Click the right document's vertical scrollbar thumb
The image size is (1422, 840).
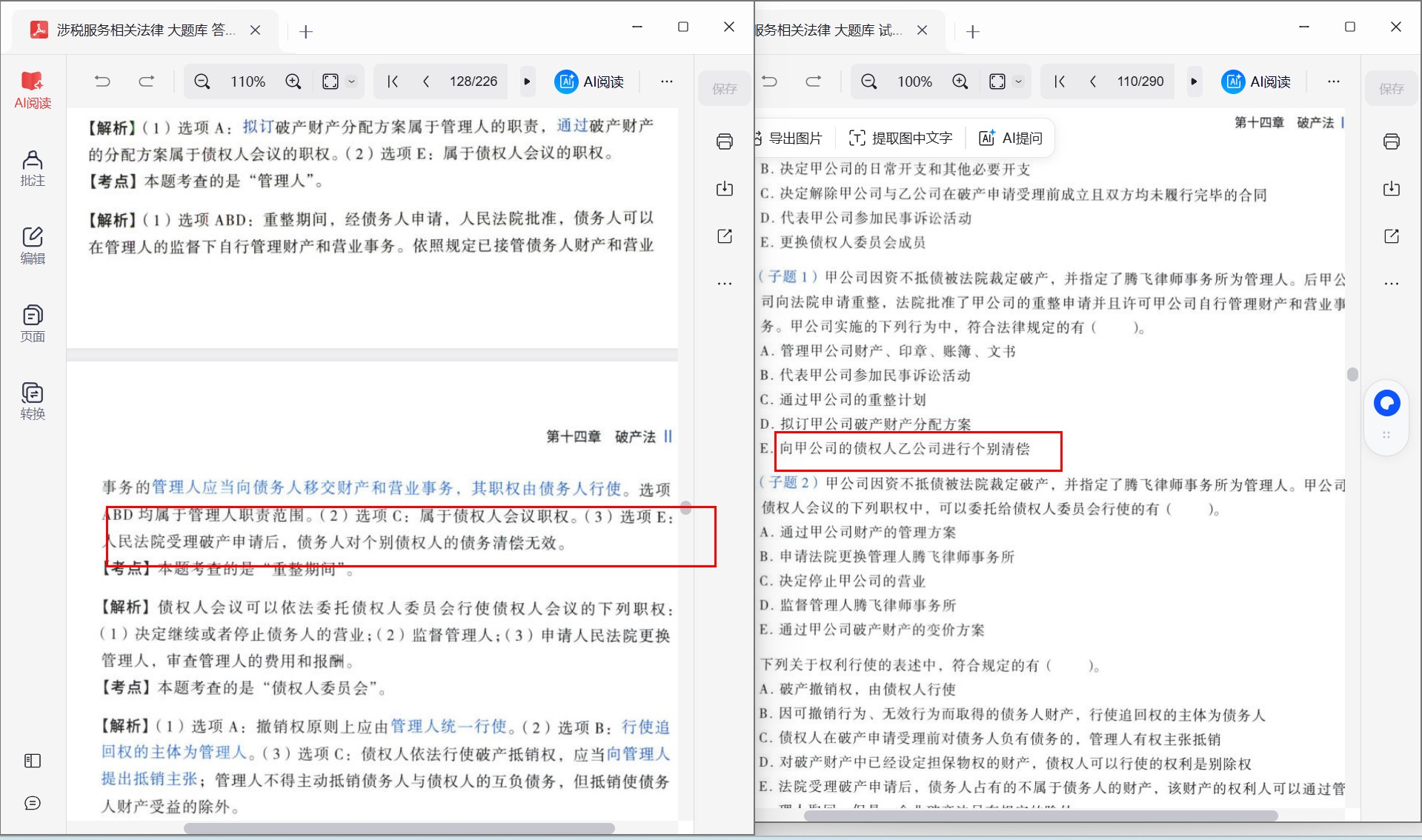coord(1352,374)
